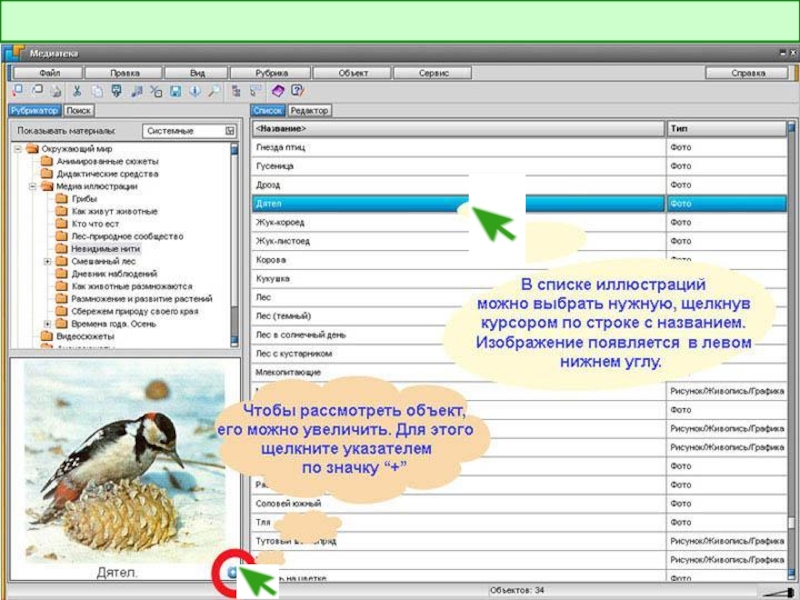
Task: Click the music notes icon in toolbar
Action: point(135,91)
